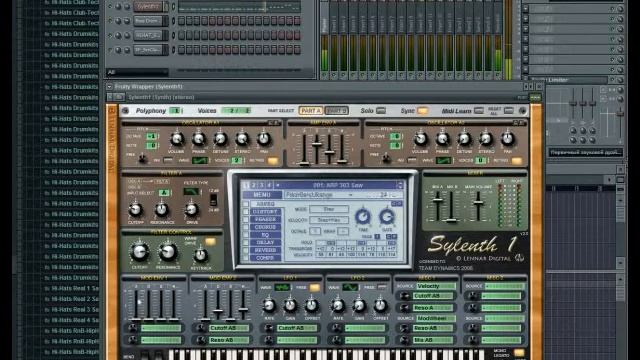The image size is (640, 360).
Task: Open Misc 1 Reso A destination dropdown
Action: (433, 307)
